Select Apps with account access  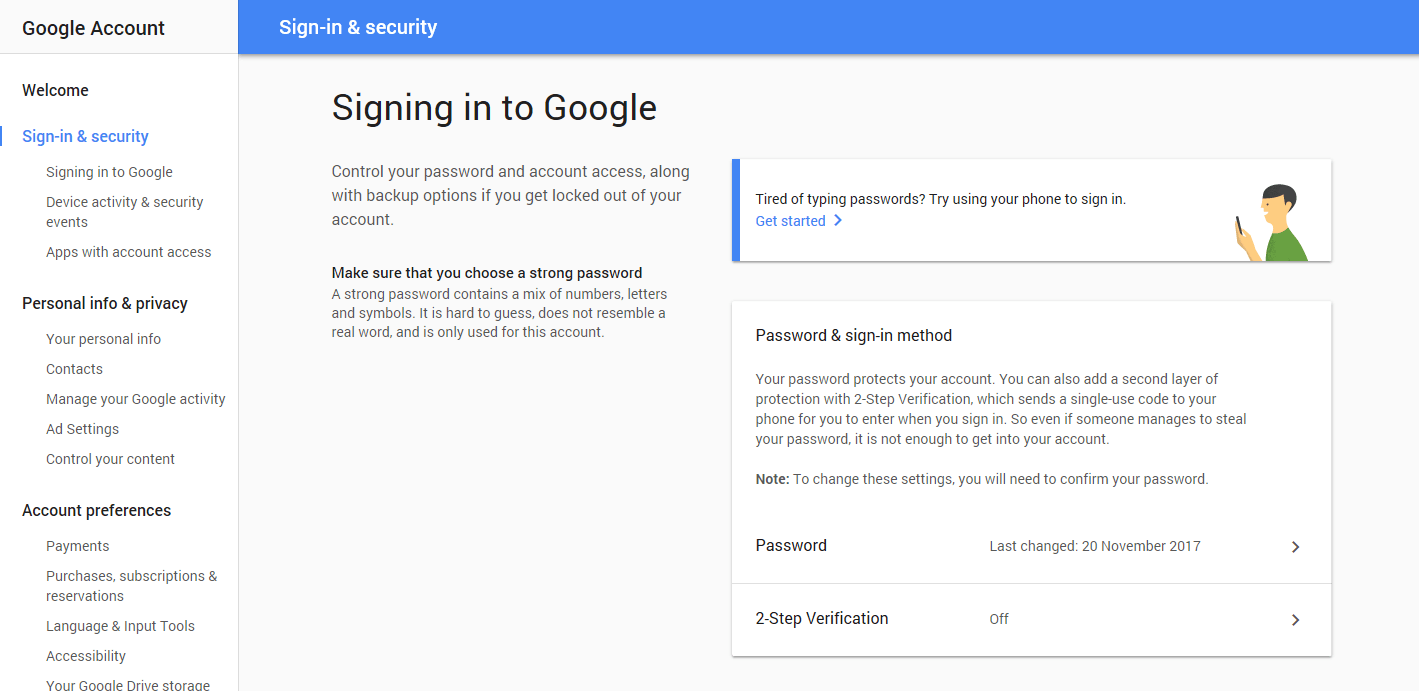click(x=128, y=252)
